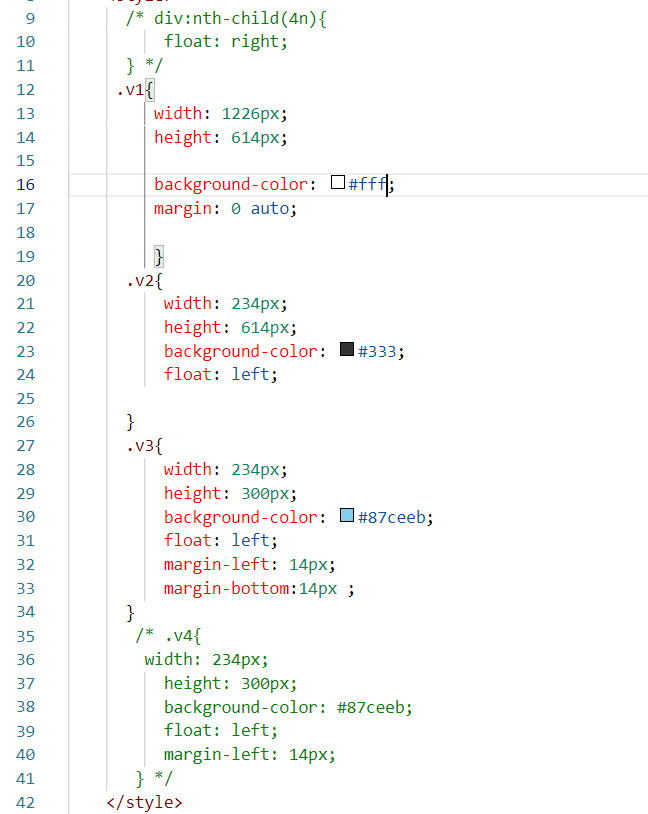Click closing brace on line 26

point(130,422)
